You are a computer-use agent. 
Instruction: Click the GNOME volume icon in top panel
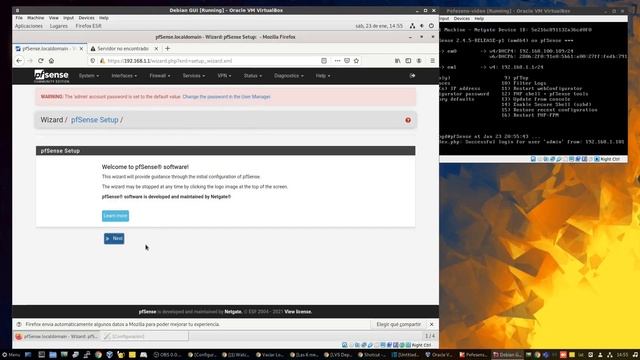point(422,26)
